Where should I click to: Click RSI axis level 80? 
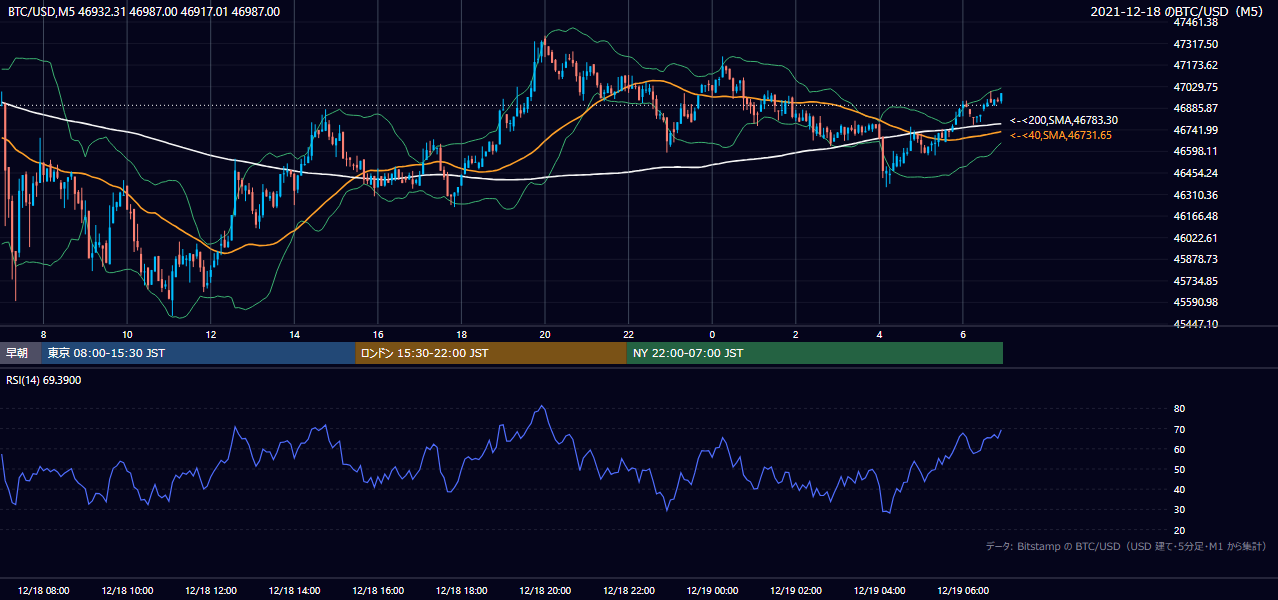pyautogui.click(x=1179, y=409)
